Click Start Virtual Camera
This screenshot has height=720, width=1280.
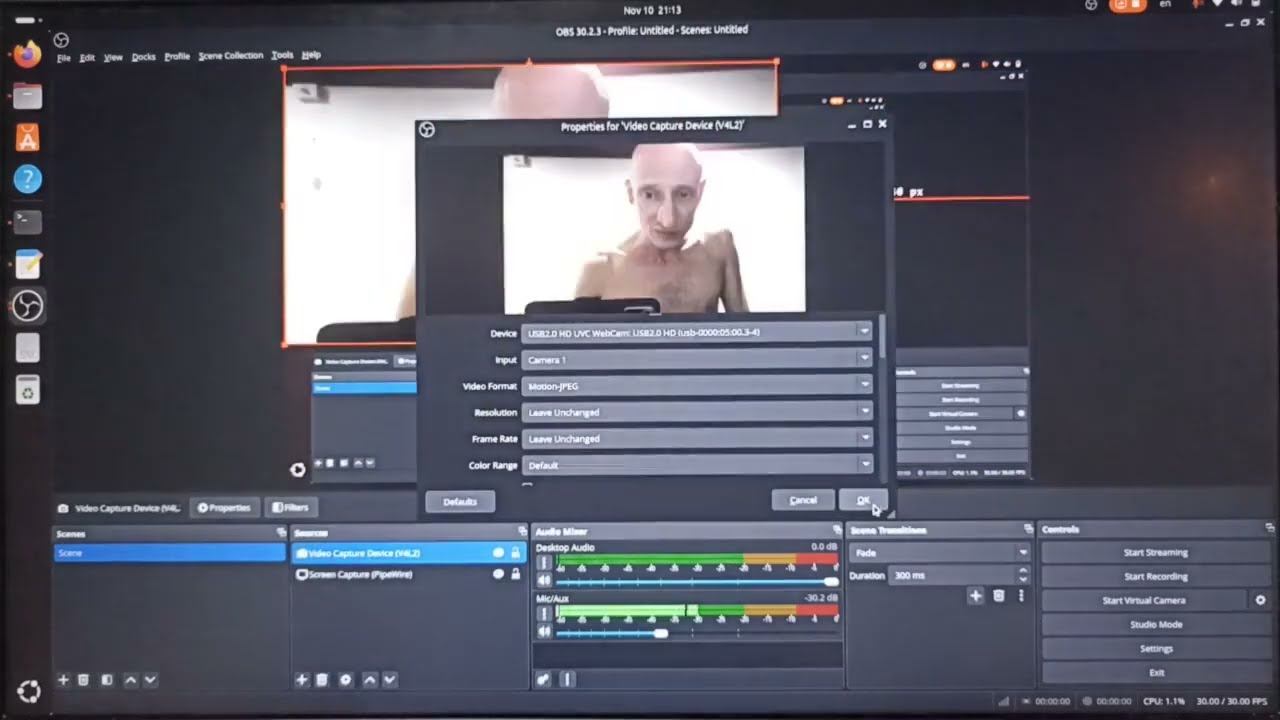[1144, 600]
